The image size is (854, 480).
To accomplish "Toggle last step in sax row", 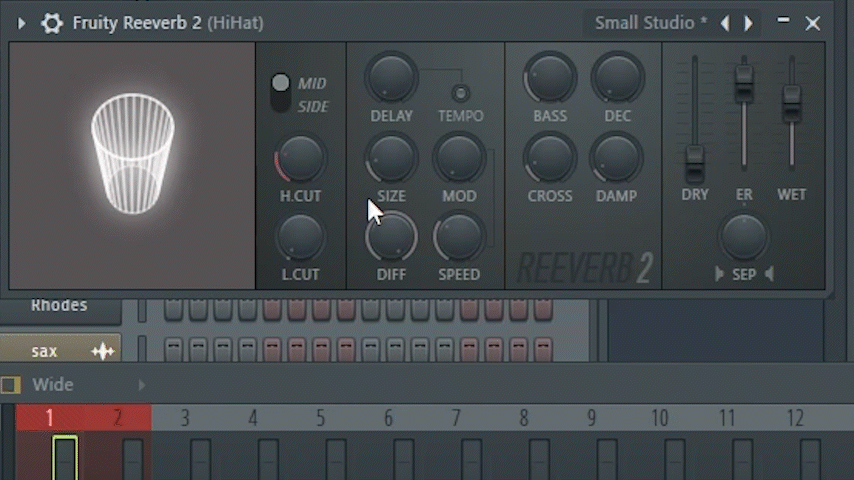I will pyautogui.click(x=543, y=350).
